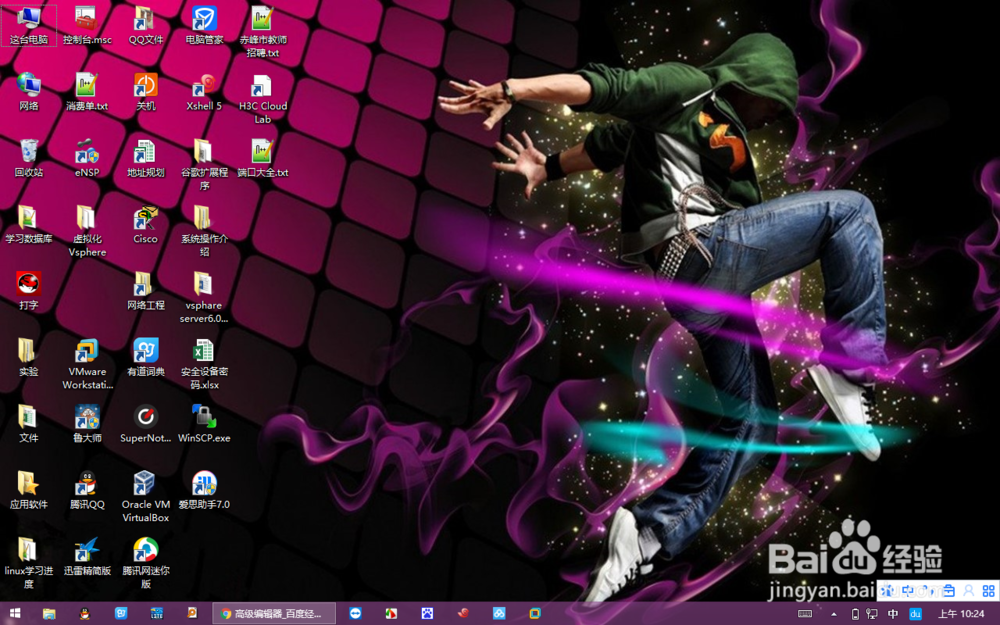Select the vsphare server6.0 folder
The width and height of the screenshot is (1000, 625).
[204, 298]
